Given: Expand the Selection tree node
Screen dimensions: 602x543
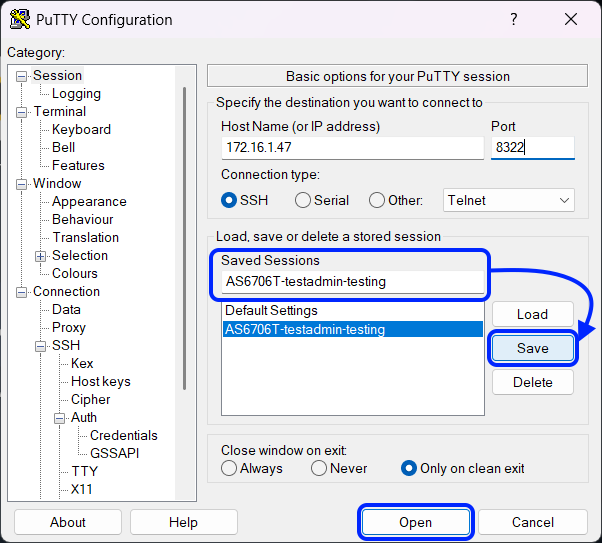Looking at the screenshot, I should click(40, 256).
